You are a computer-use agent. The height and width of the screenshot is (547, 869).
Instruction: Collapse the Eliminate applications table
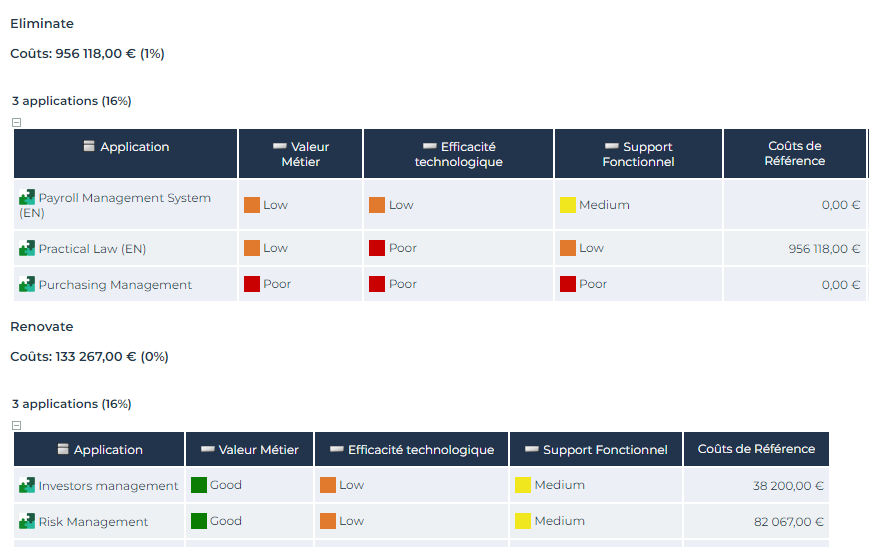(x=16, y=123)
